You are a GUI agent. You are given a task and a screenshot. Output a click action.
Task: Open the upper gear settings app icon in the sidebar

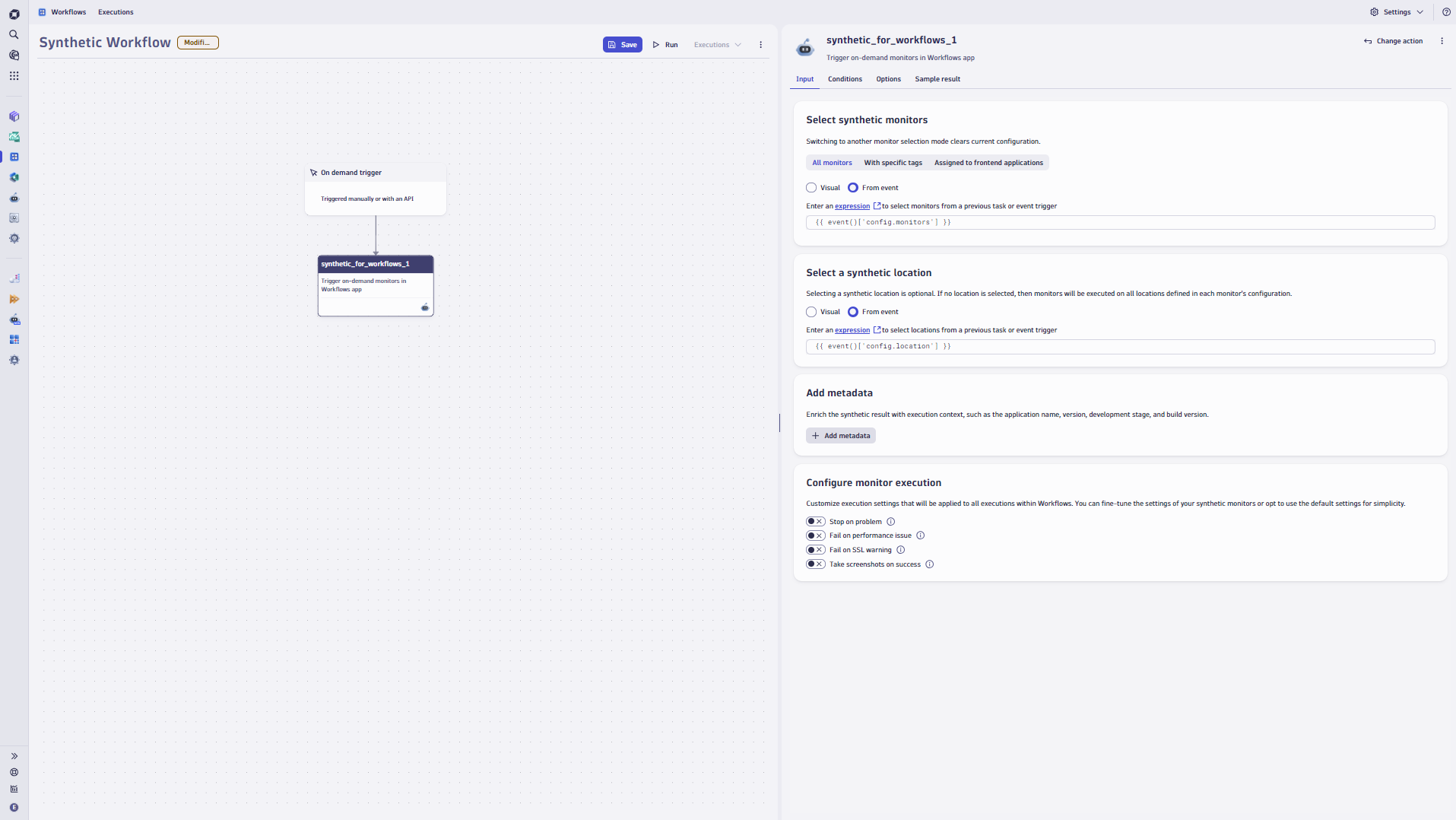click(14, 239)
